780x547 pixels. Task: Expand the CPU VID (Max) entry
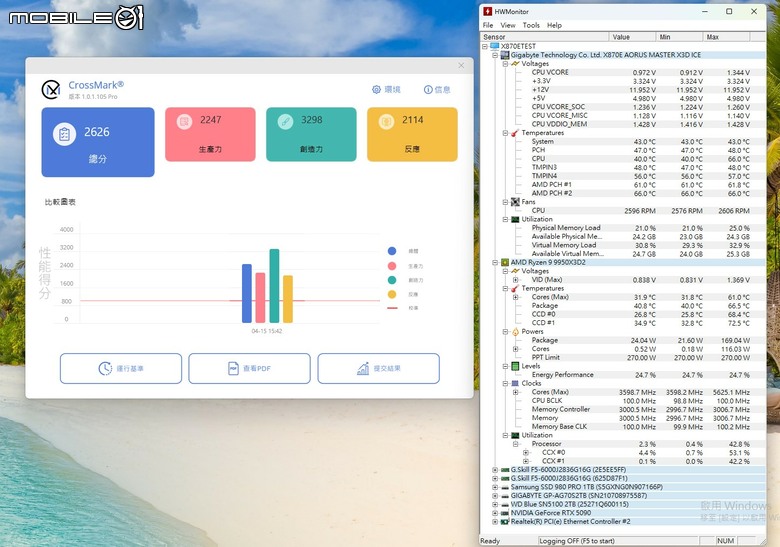[x=516, y=280]
